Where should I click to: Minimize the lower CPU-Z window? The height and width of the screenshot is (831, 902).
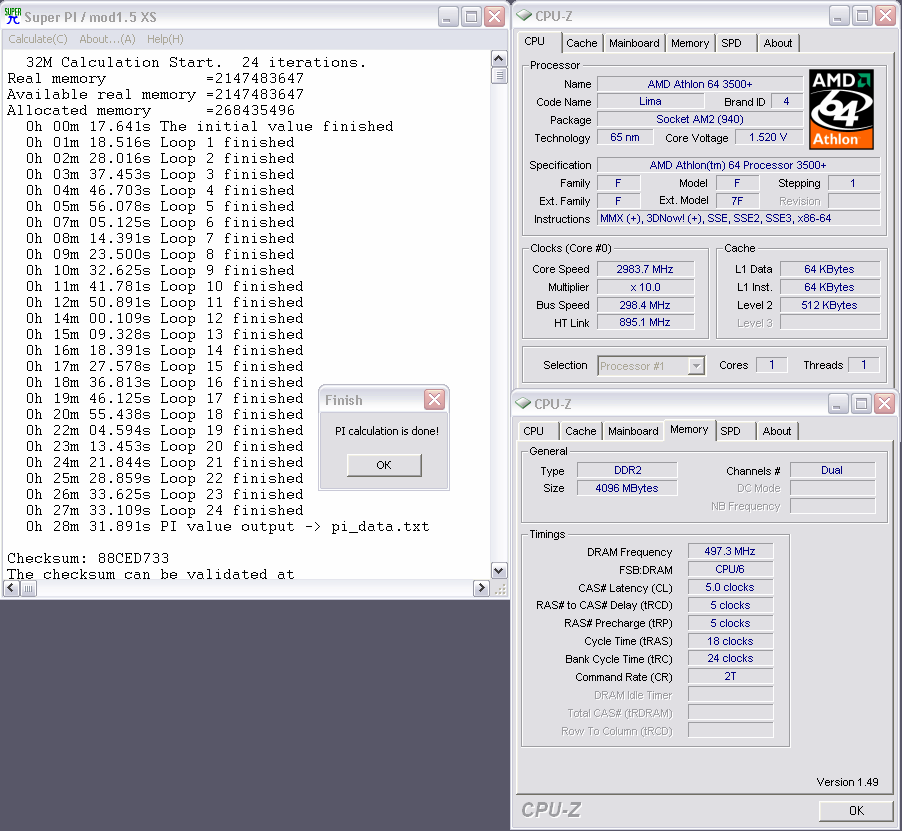(838, 404)
